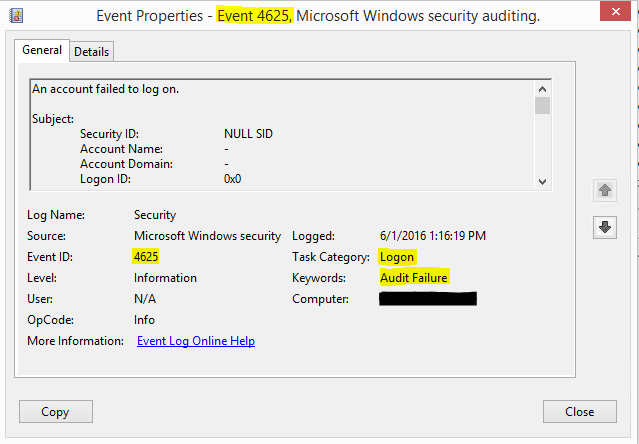
Task: Go to the next event with down arrow
Action: click(x=604, y=227)
